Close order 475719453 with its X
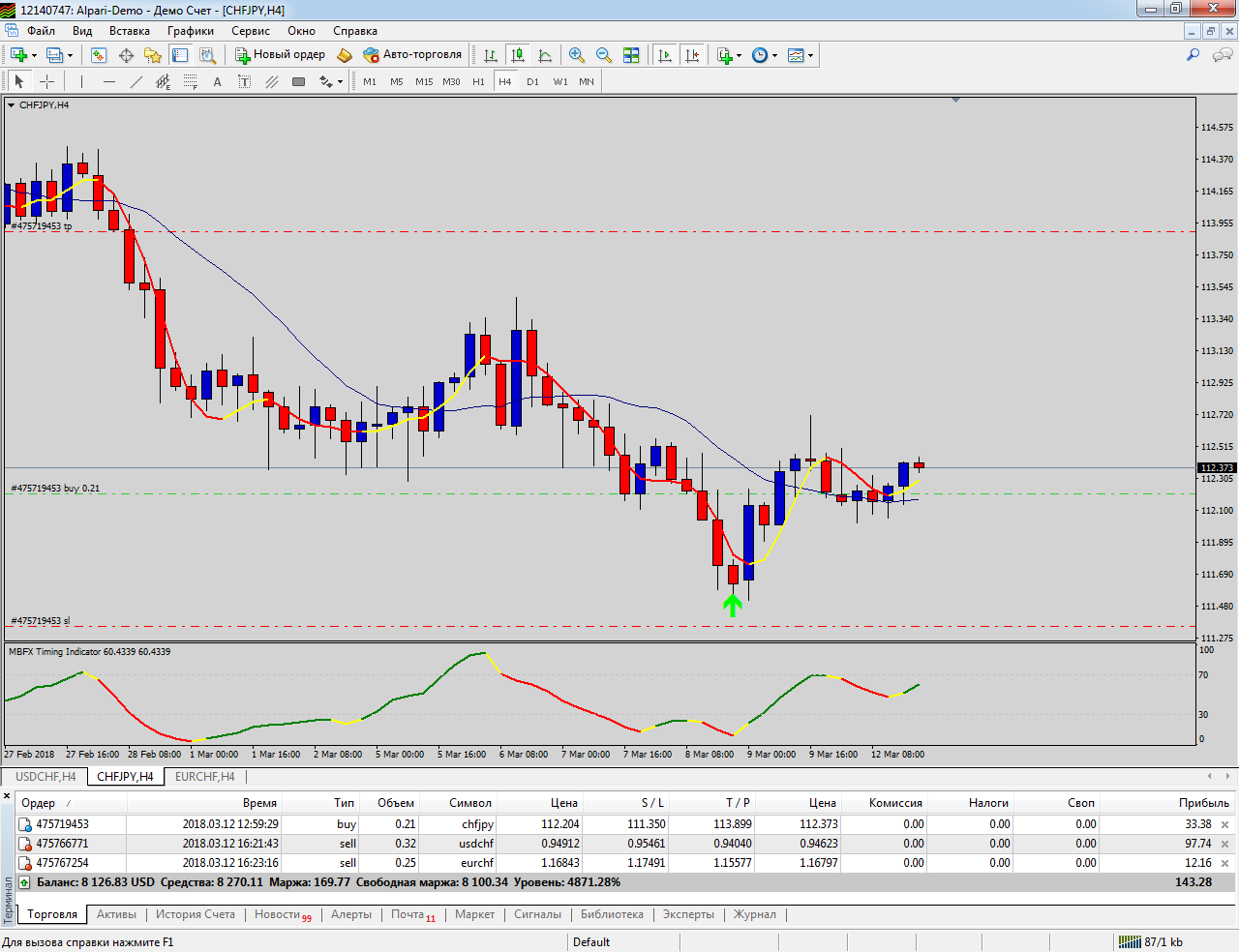This screenshot has width=1239, height=952. 1224,825
